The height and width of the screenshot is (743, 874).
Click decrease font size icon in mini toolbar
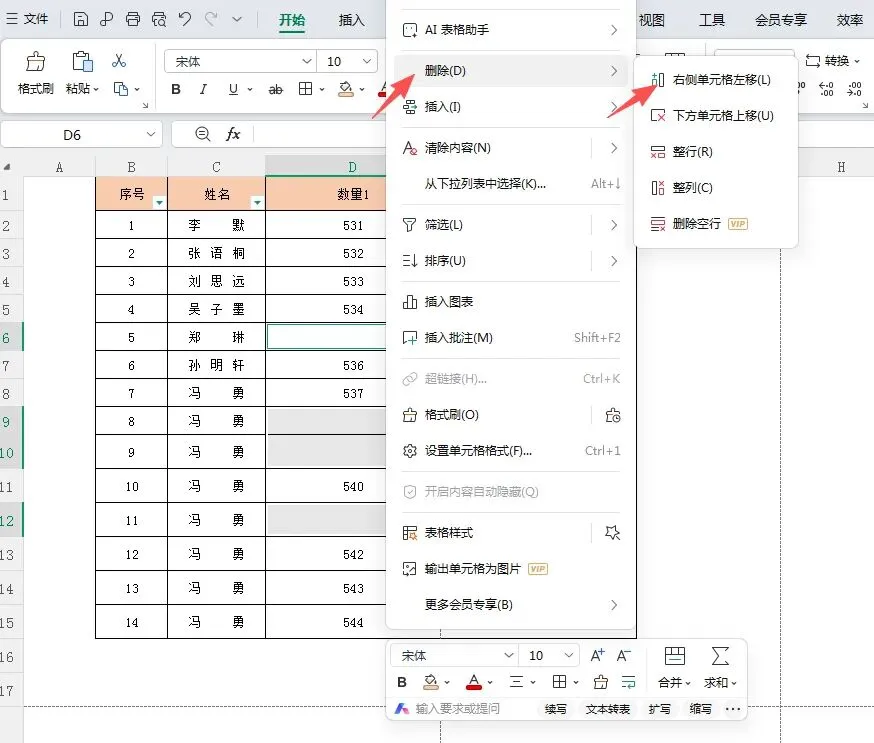624,655
